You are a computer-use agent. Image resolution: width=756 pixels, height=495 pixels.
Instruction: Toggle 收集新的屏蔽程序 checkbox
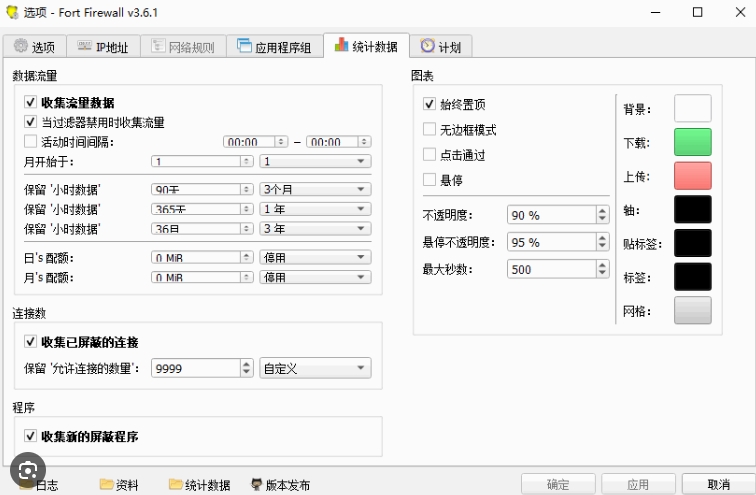point(30,436)
